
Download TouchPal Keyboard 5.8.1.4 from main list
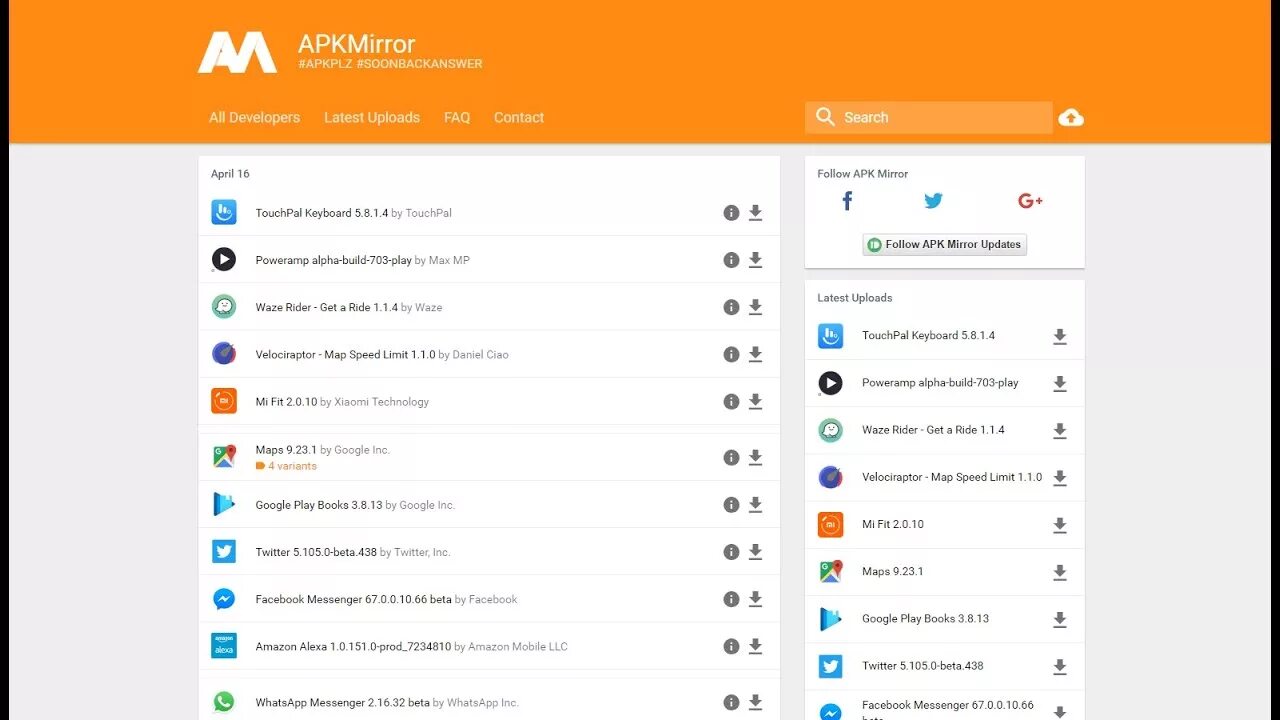[x=756, y=213]
